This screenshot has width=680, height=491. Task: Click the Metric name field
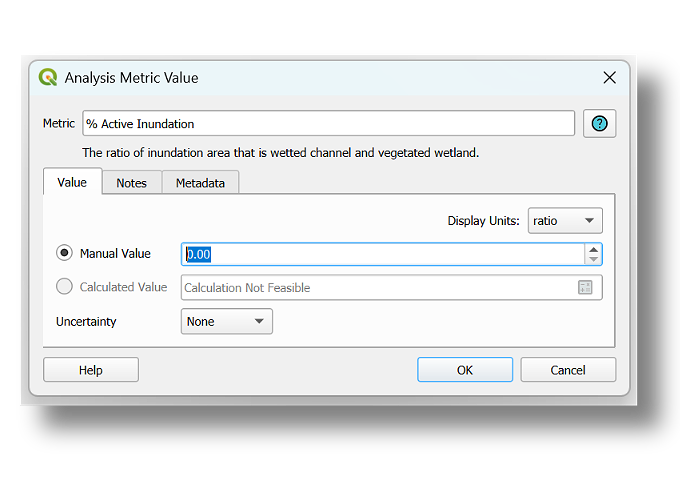tap(328, 124)
